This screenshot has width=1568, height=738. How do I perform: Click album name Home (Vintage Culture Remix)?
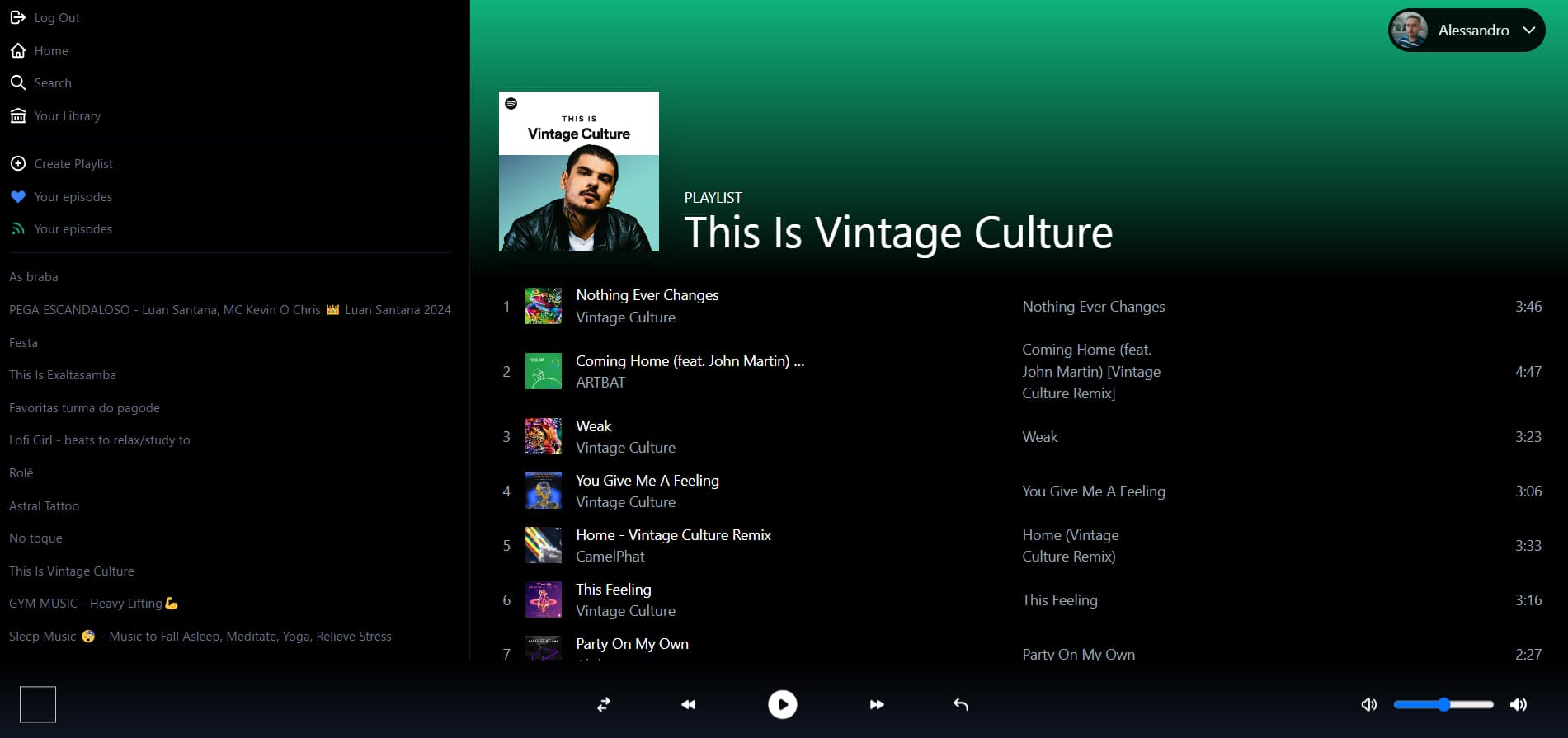1071,546
